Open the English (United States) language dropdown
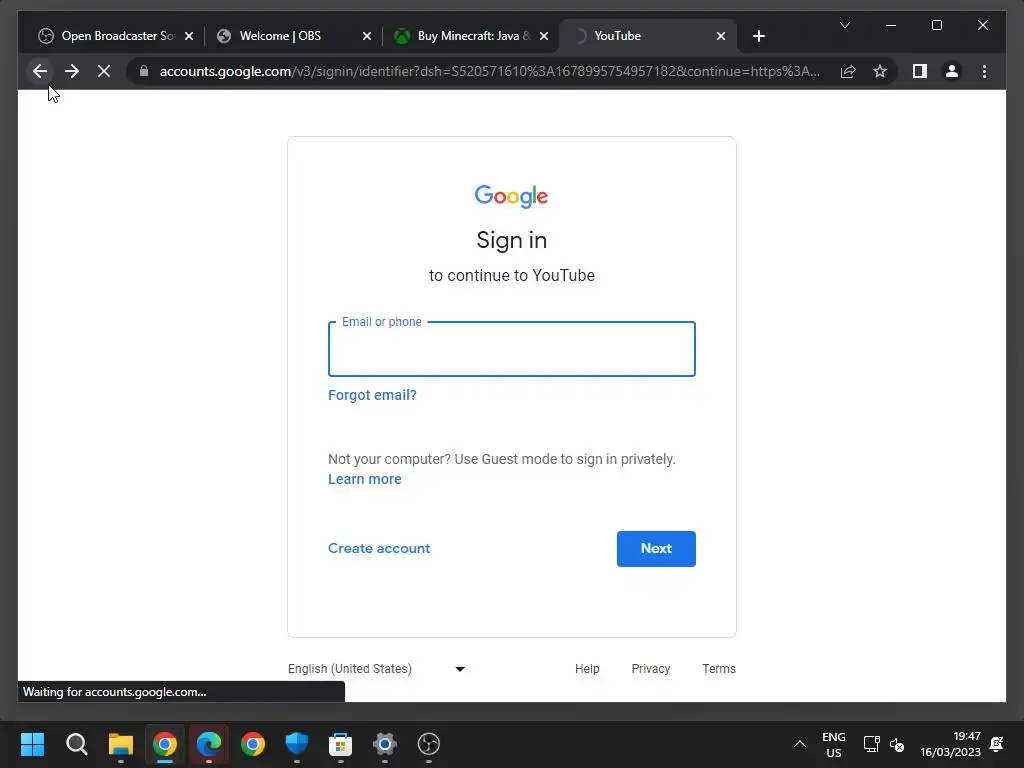1024x768 pixels. pos(377,669)
